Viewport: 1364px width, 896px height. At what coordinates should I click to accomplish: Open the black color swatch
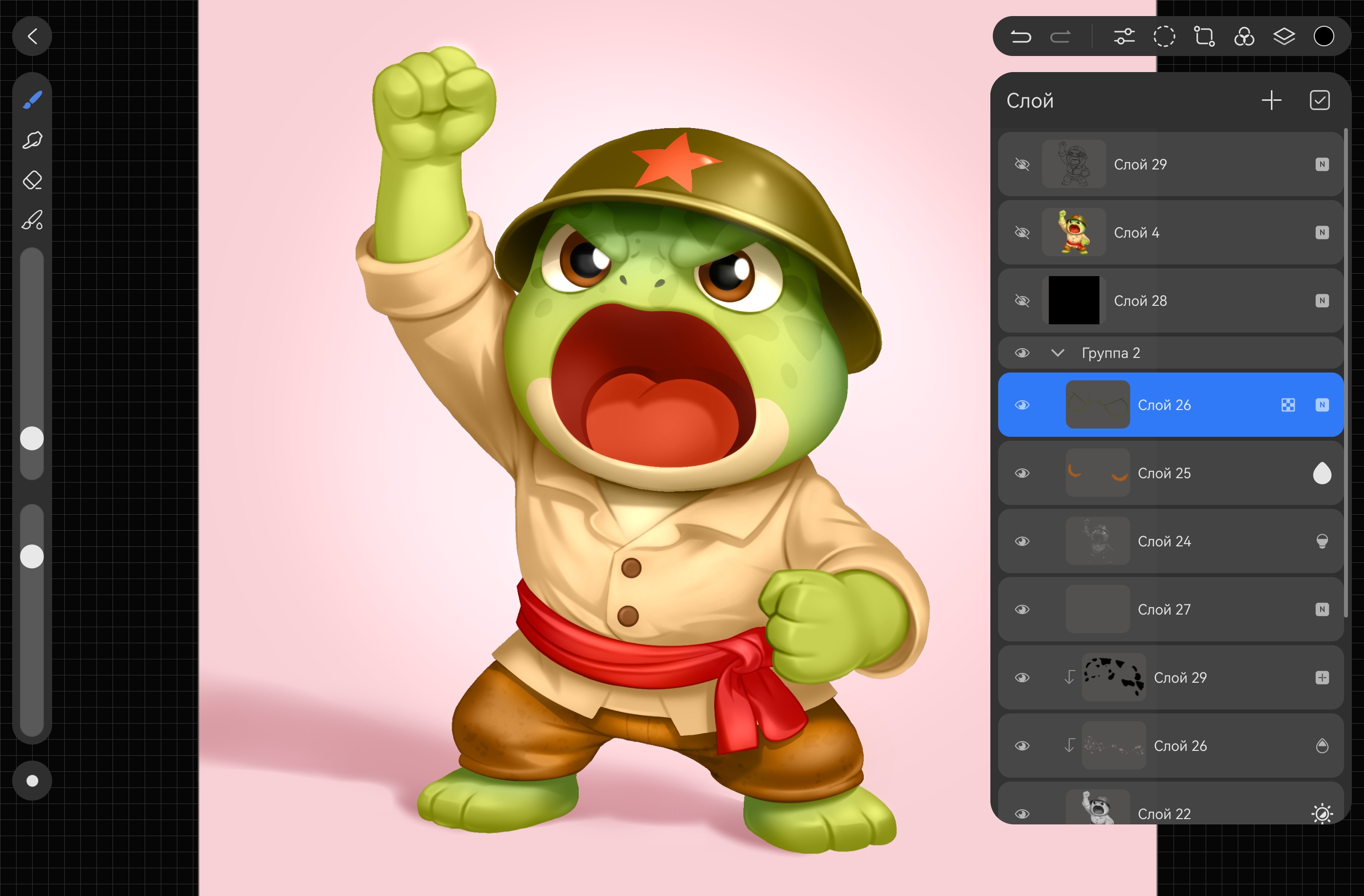click(x=1324, y=37)
